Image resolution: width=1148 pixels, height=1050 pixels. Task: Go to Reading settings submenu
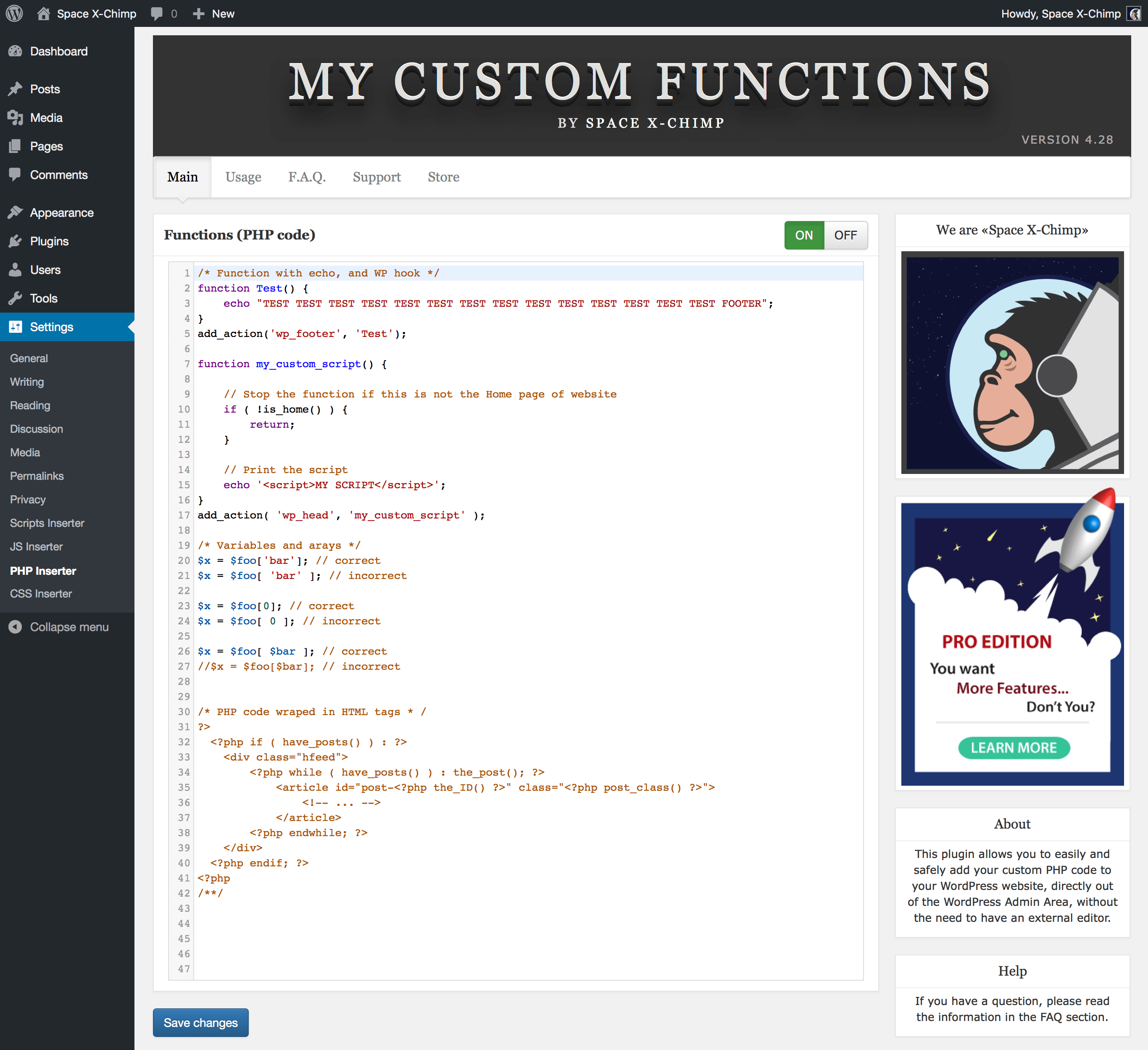[x=29, y=405]
